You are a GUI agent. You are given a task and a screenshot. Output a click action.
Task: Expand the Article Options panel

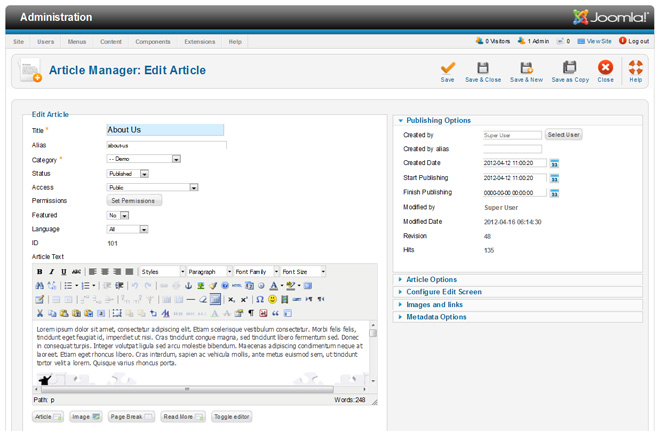[431, 280]
